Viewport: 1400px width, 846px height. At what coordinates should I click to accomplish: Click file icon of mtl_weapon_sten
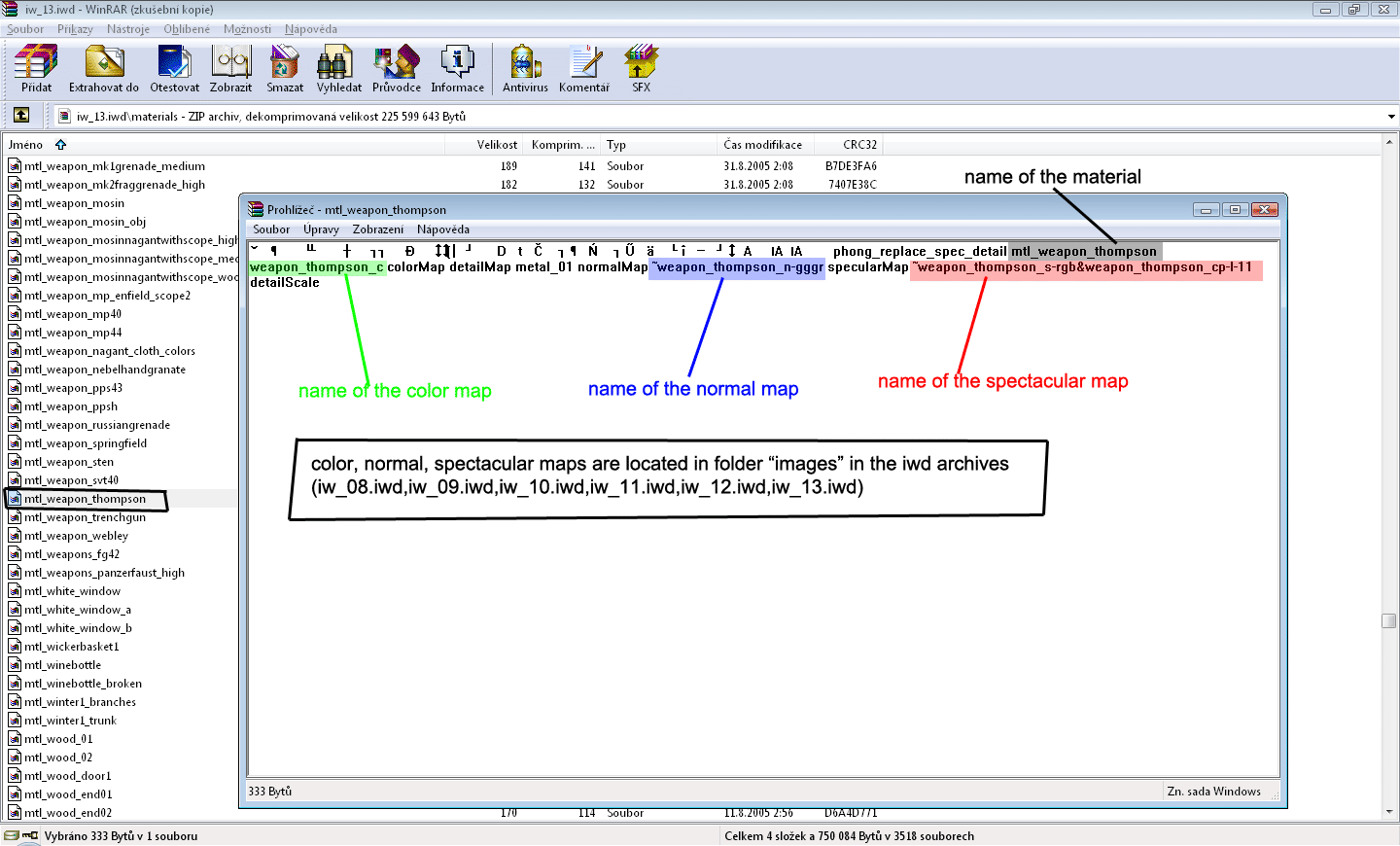[15, 462]
